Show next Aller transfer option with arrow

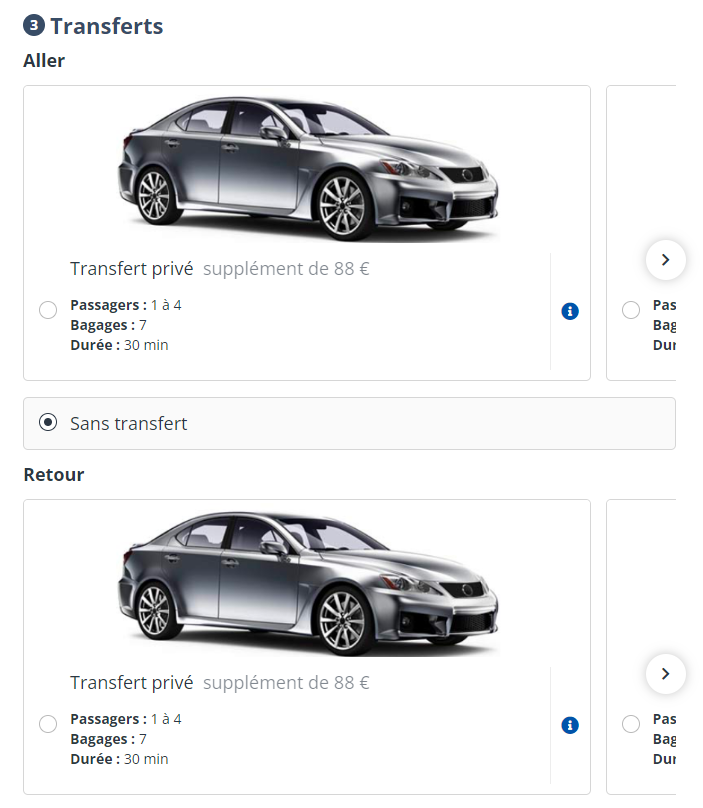tap(666, 260)
